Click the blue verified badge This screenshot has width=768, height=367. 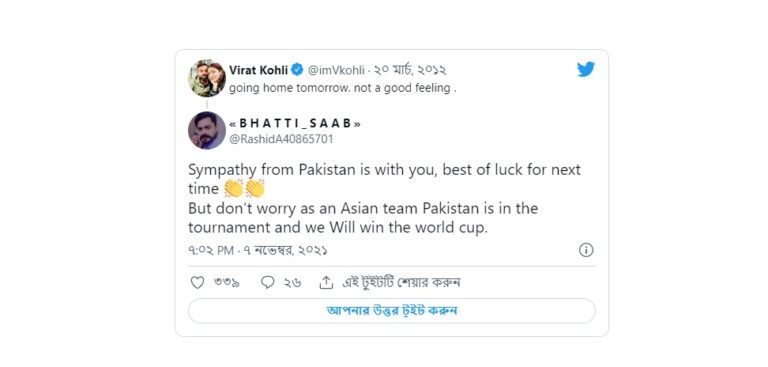click(297, 70)
